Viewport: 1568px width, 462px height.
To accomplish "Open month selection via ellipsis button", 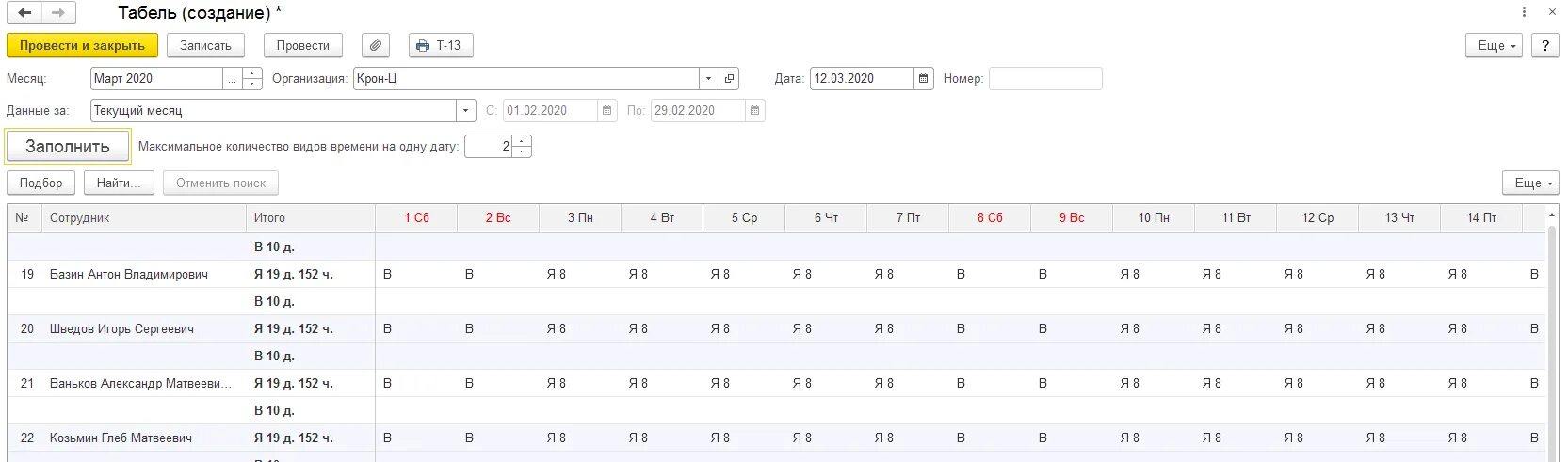I will [x=233, y=79].
